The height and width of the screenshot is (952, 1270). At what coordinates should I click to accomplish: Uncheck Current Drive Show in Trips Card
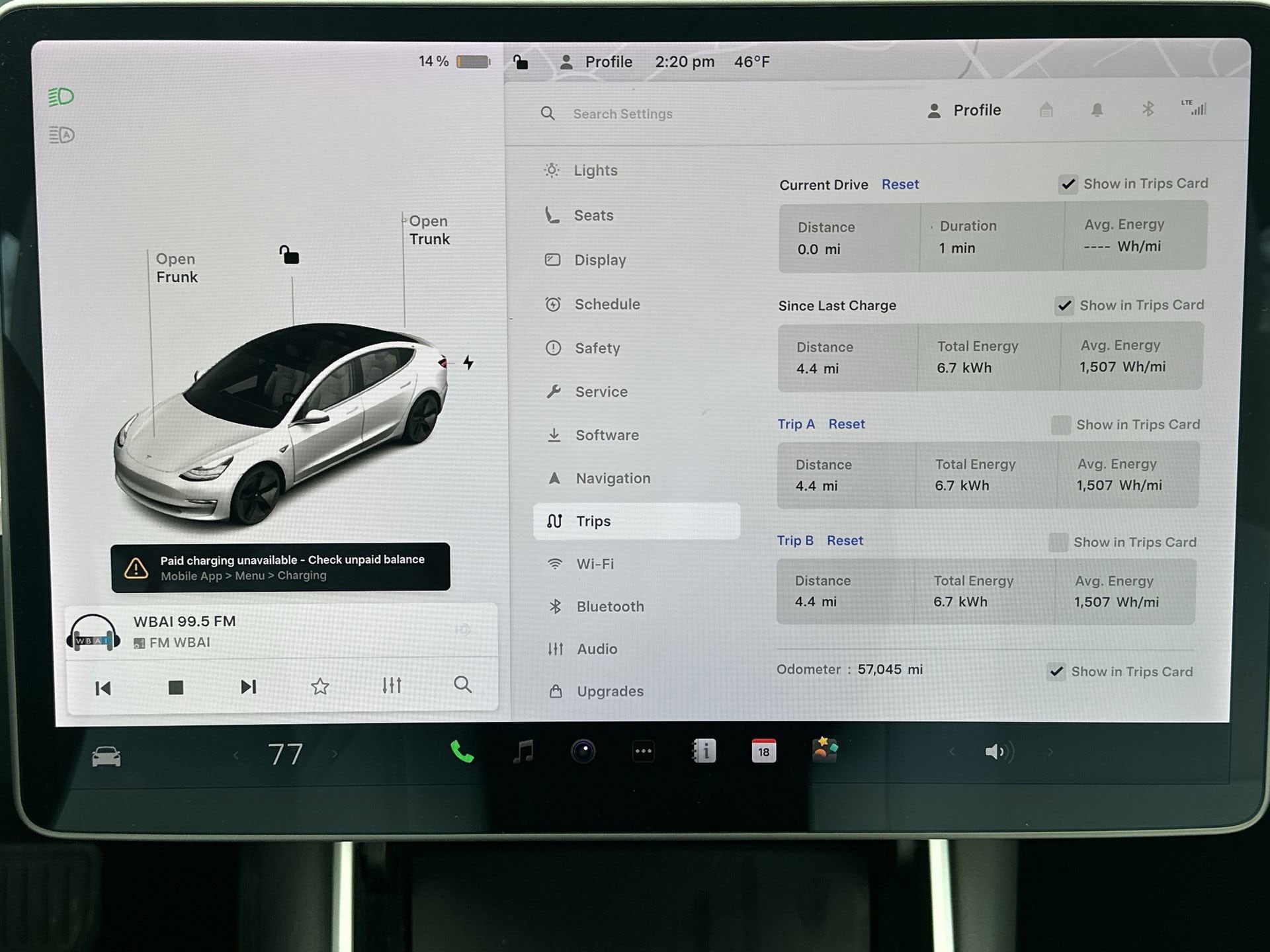click(1068, 184)
